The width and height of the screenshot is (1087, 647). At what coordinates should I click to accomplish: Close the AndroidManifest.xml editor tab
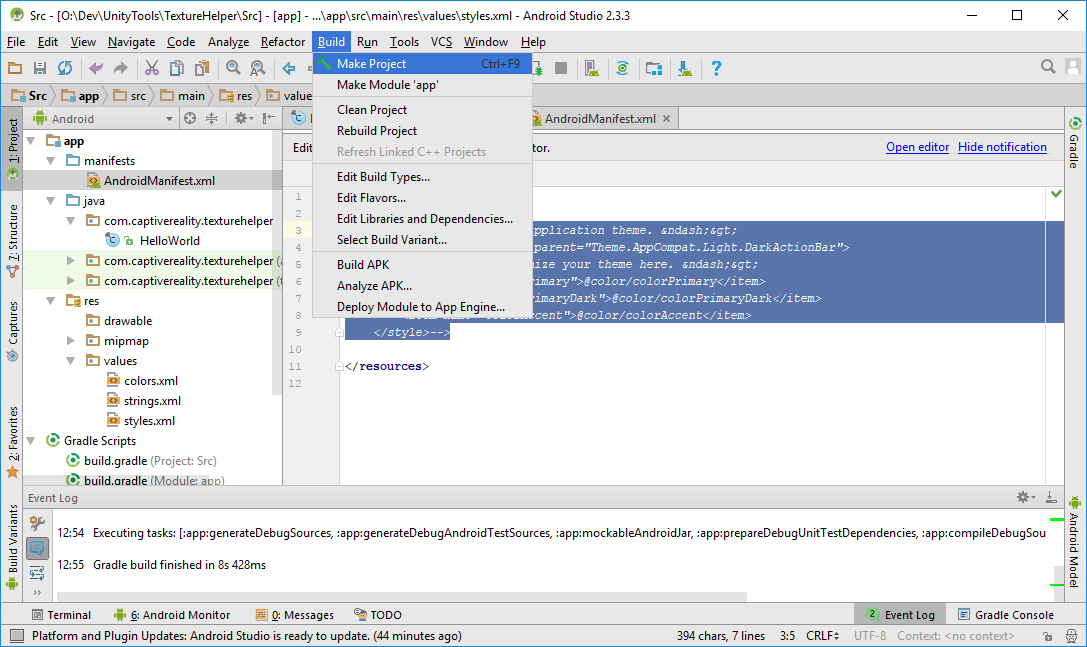pos(666,119)
